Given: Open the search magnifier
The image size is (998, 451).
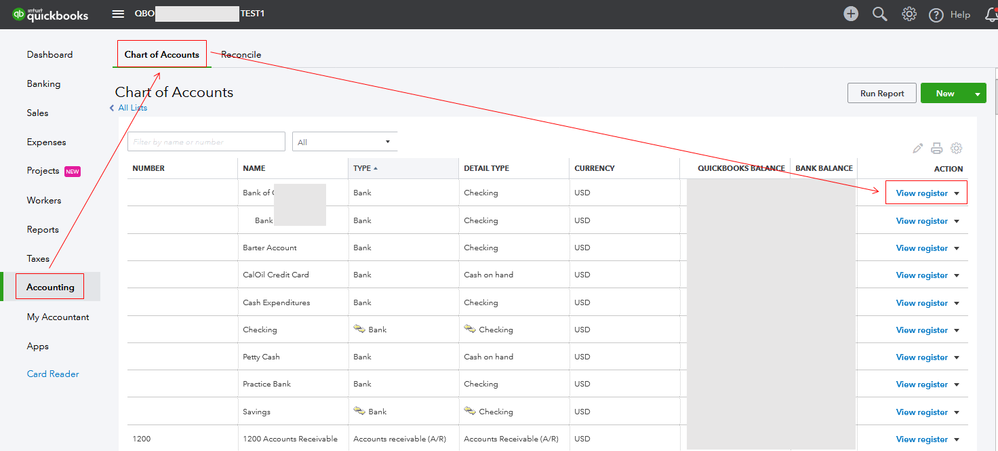Looking at the screenshot, I should pyautogui.click(x=880, y=14).
